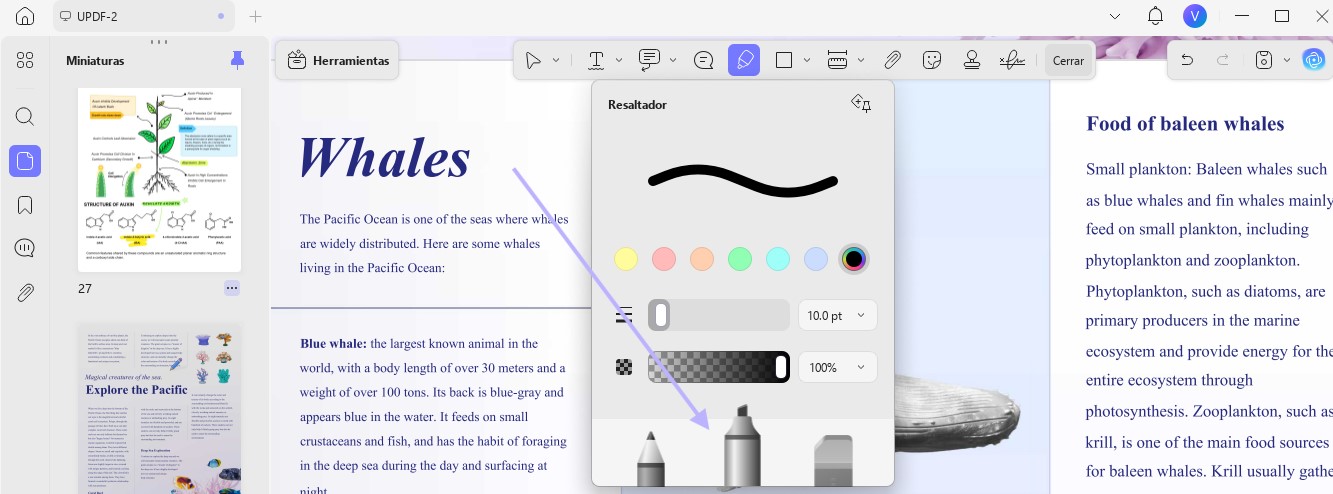The width and height of the screenshot is (1333, 494).
Task: Toggle the active pencil drawing tool
Action: coord(744,60)
